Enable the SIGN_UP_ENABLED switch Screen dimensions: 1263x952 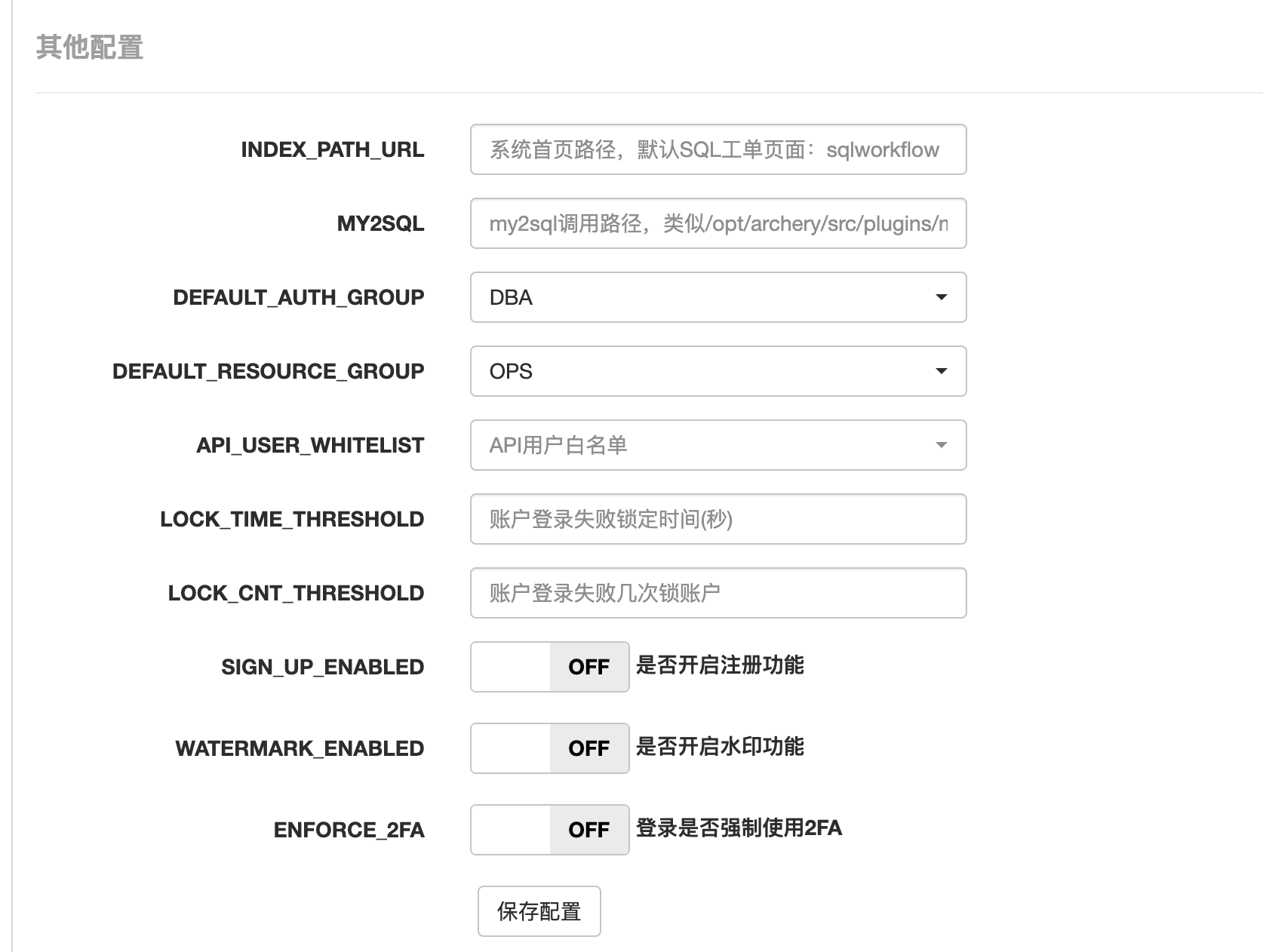click(x=549, y=667)
